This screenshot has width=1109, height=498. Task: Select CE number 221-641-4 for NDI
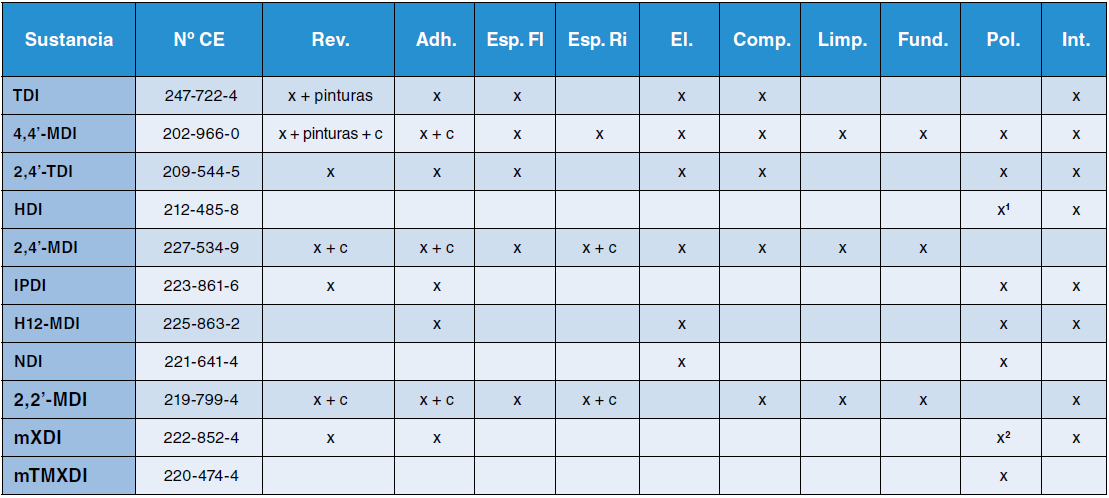pos(201,362)
